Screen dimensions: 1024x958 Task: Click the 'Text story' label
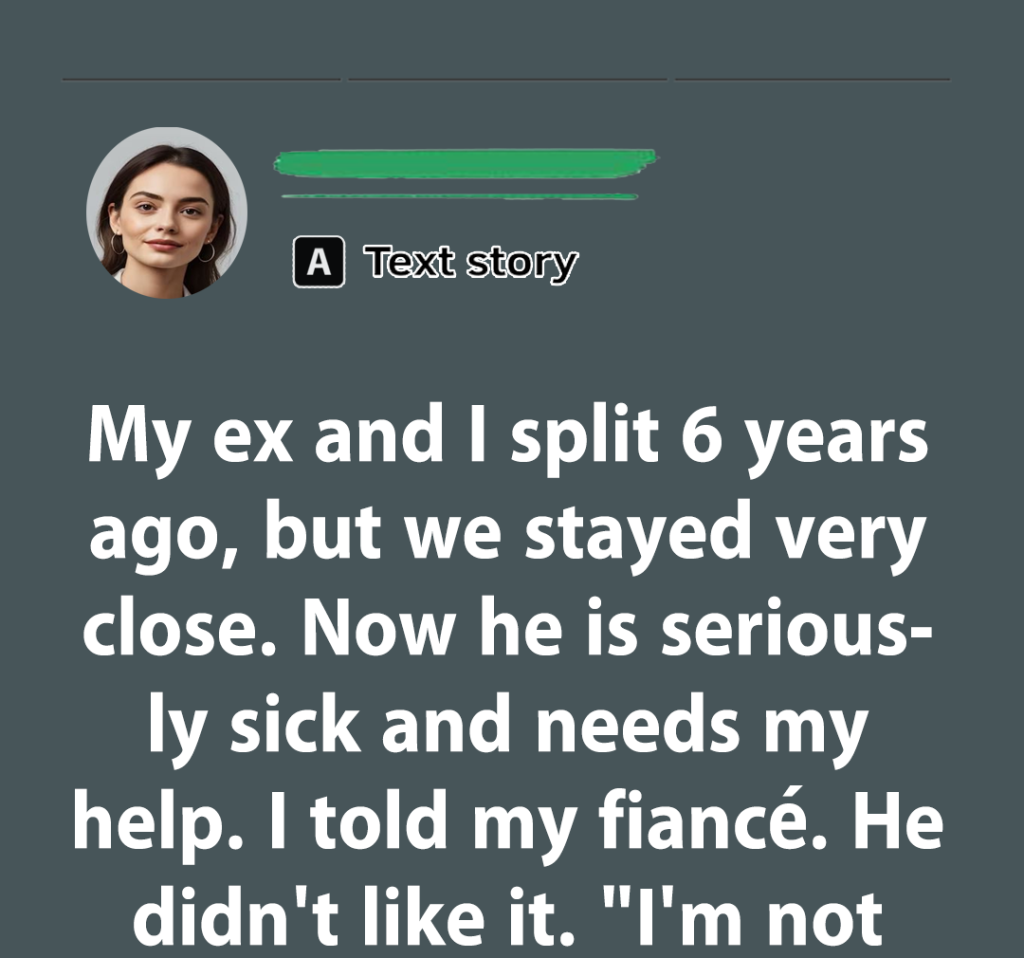click(471, 263)
